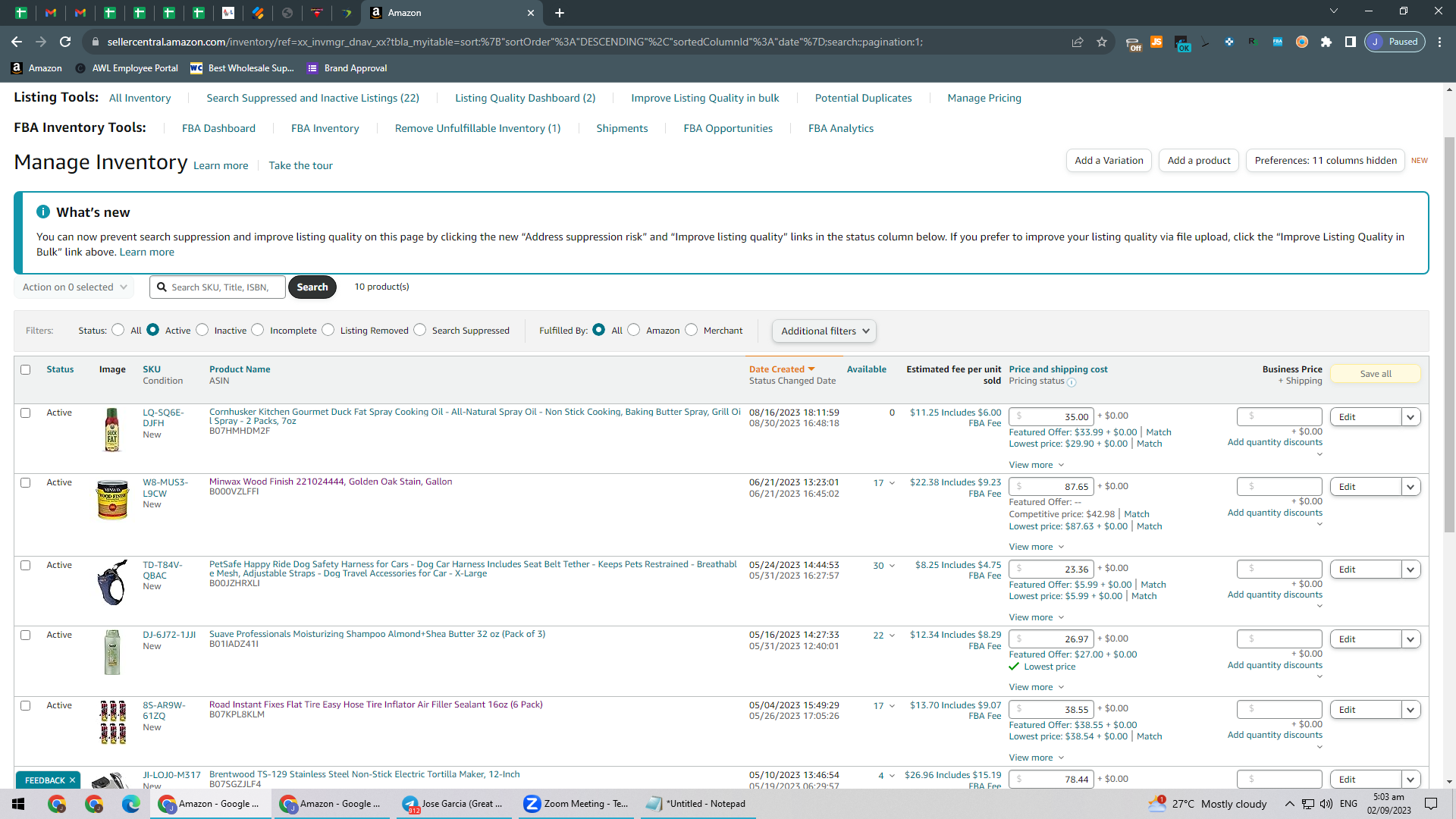Choose the Inactive status filter
Viewport: 1456px width, 819px height.
point(202,330)
